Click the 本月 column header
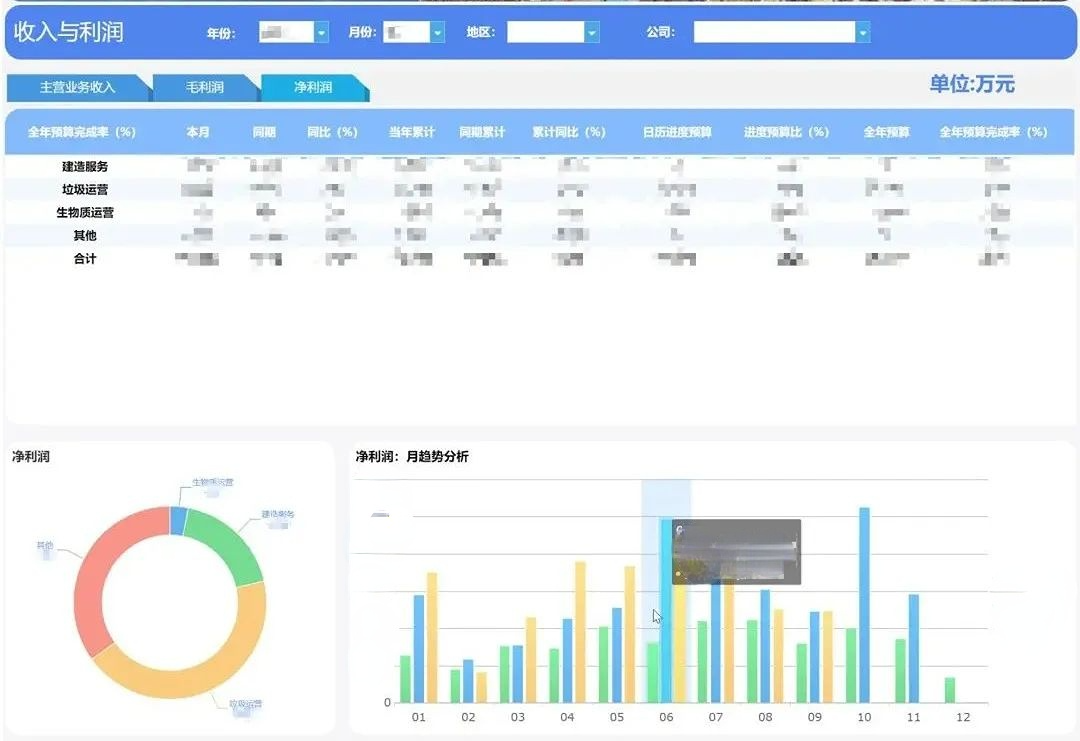 pyautogui.click(x=197, y=132)
